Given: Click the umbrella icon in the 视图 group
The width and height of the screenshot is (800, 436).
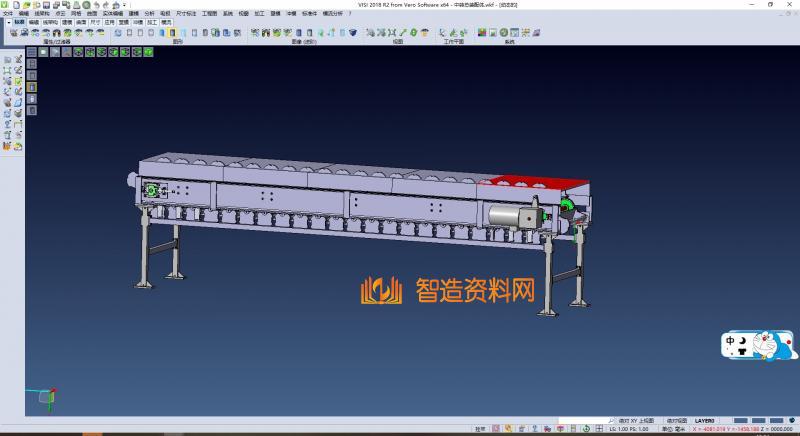Looking at the screenshot, I should tap(424, 33).
